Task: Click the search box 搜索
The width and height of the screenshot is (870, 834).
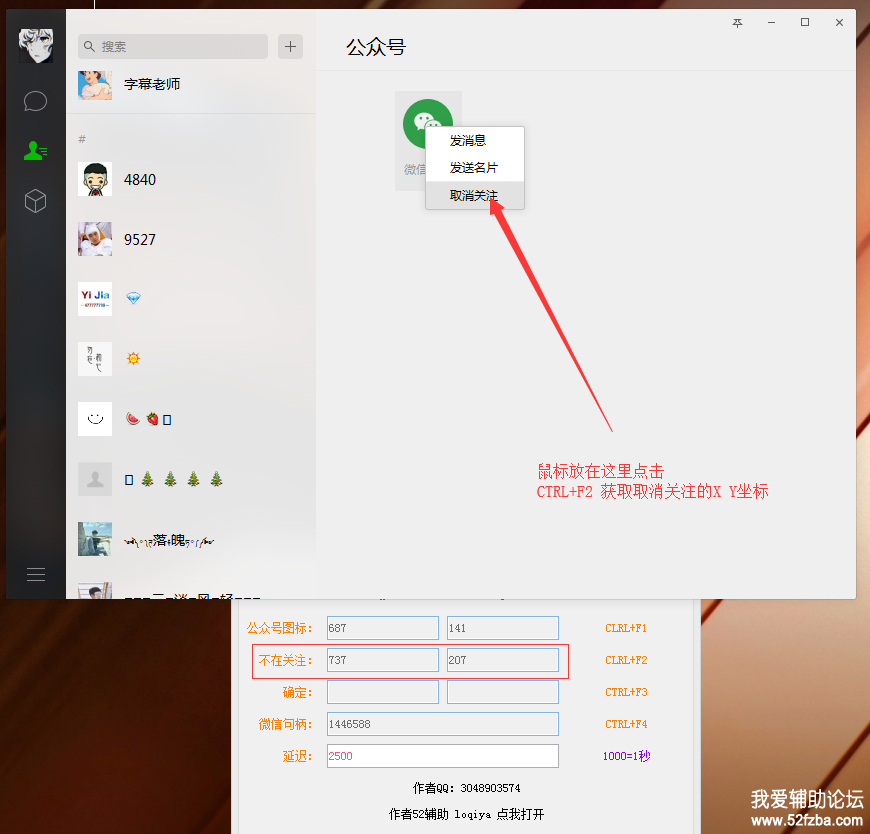Action: 173,47
